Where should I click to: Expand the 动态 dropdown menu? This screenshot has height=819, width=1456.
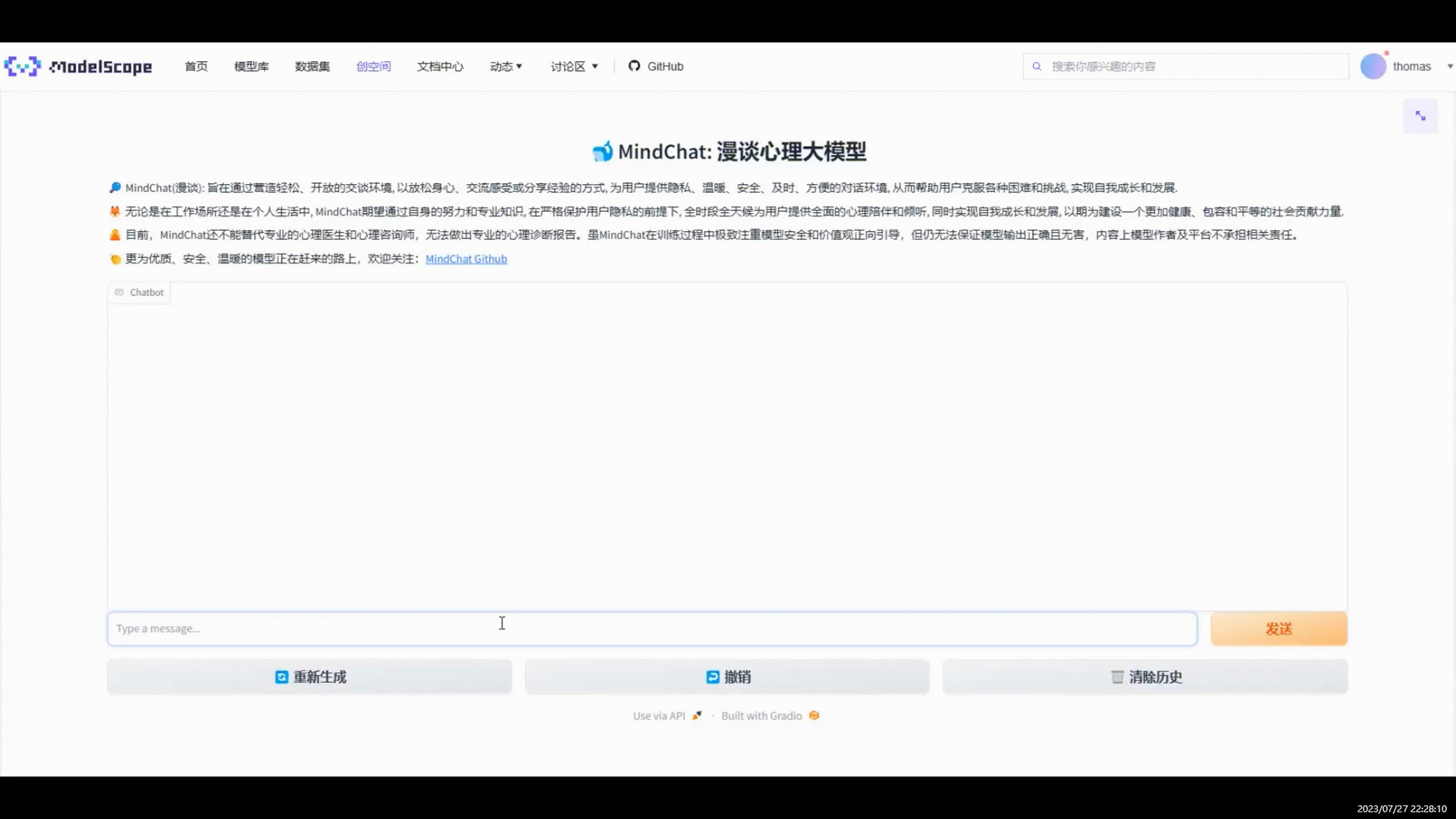click(x=506, y=66)
